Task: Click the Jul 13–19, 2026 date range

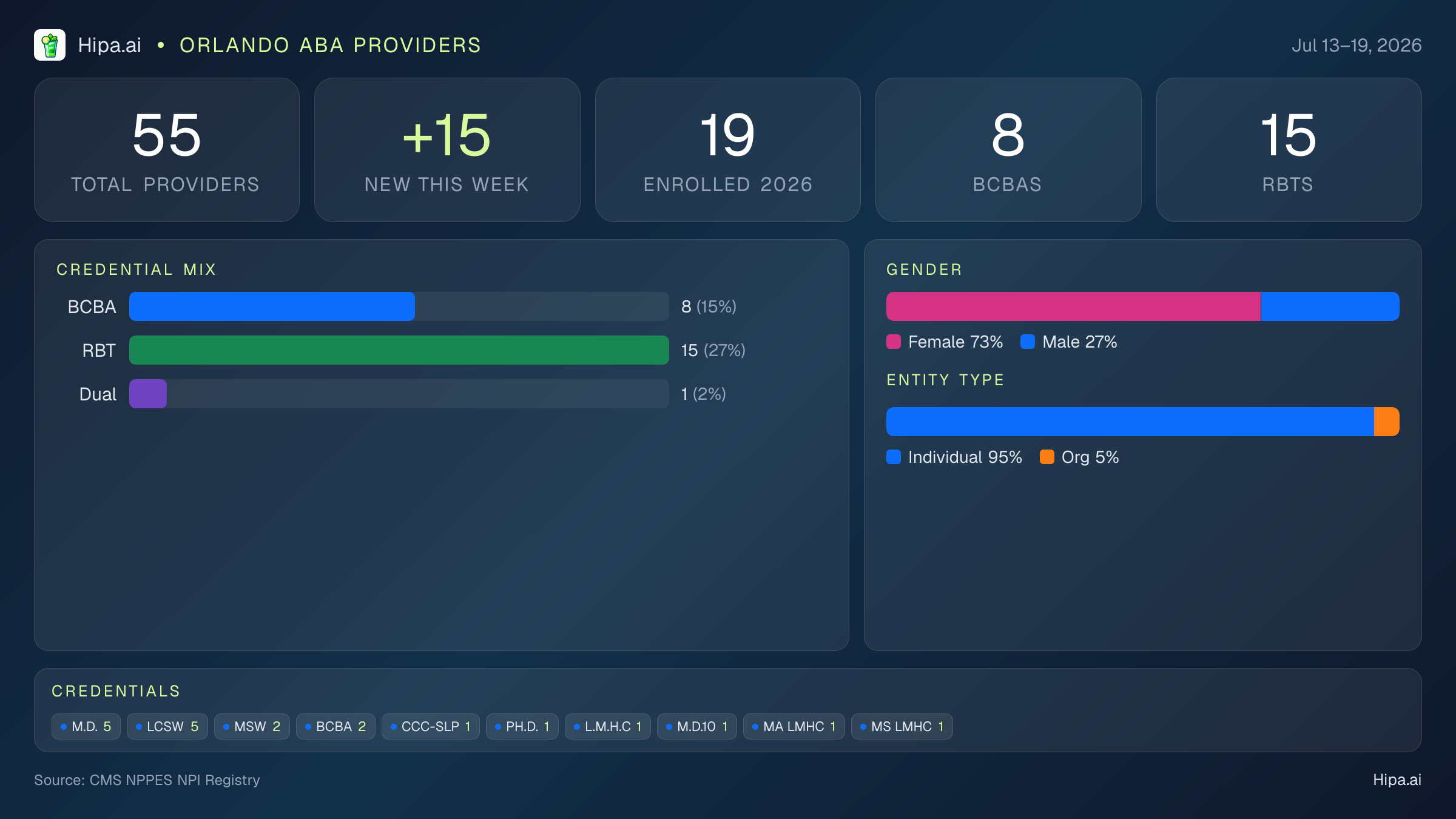Action: 1357,45
